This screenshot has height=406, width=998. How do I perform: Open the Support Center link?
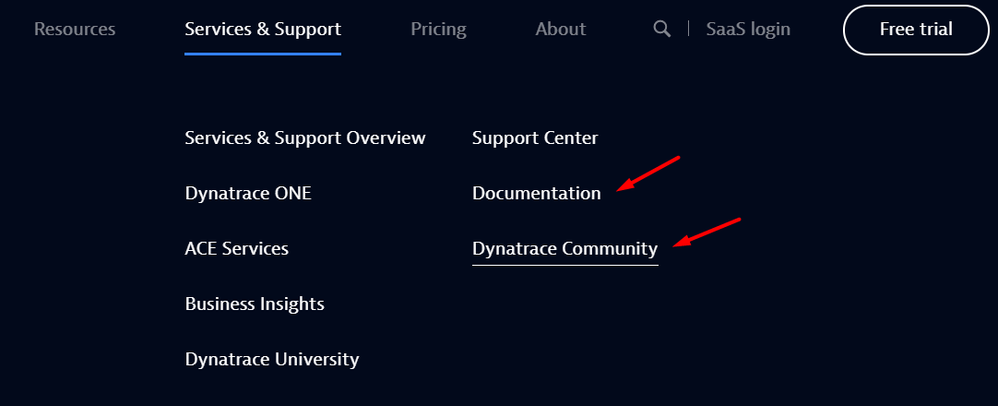click(535, 137)
